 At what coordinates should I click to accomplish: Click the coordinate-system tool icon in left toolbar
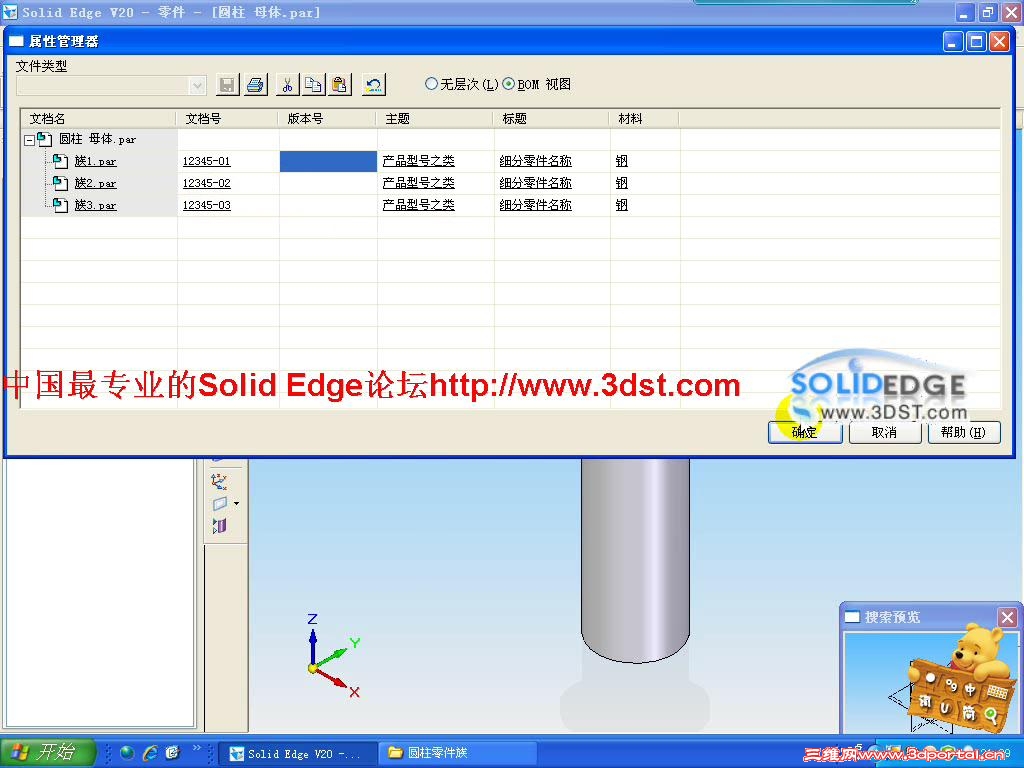pos(219,481)
